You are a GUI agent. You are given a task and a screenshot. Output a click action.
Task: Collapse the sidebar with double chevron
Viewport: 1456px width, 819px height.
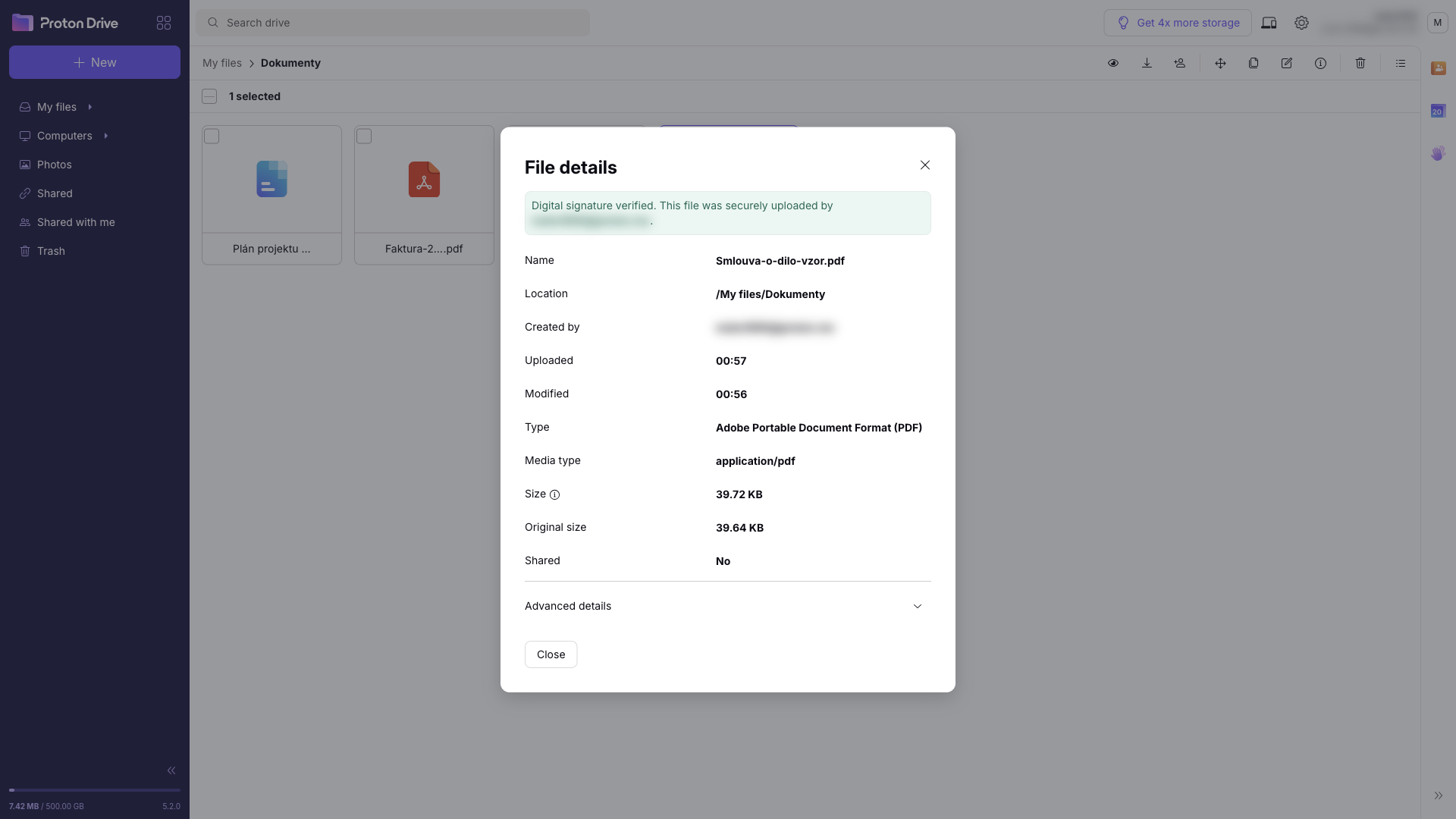pyautogui.click(x=171, y=770)
